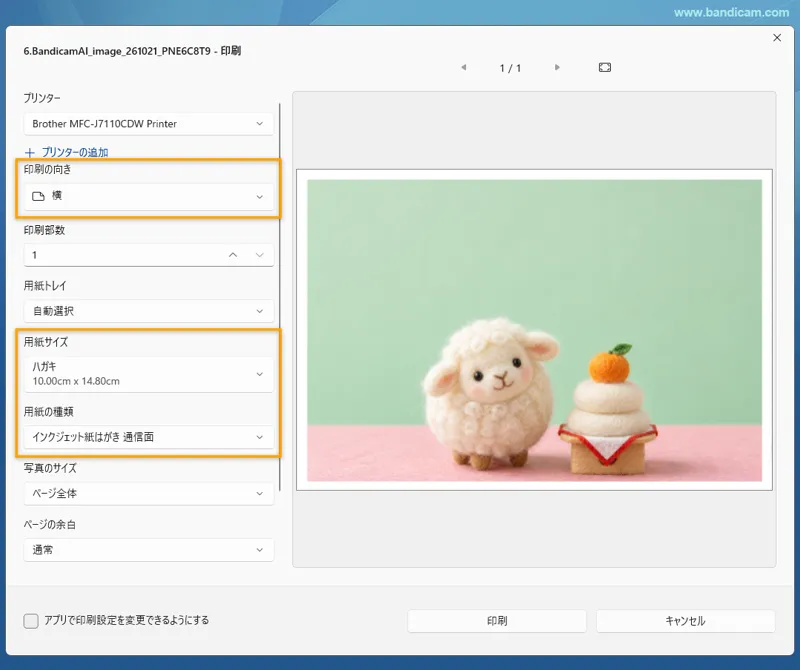Screen dimensions: 800x670
Task: Open the Brother MFC-J7110CDW printer dropdown
Action: coord(148,124)
